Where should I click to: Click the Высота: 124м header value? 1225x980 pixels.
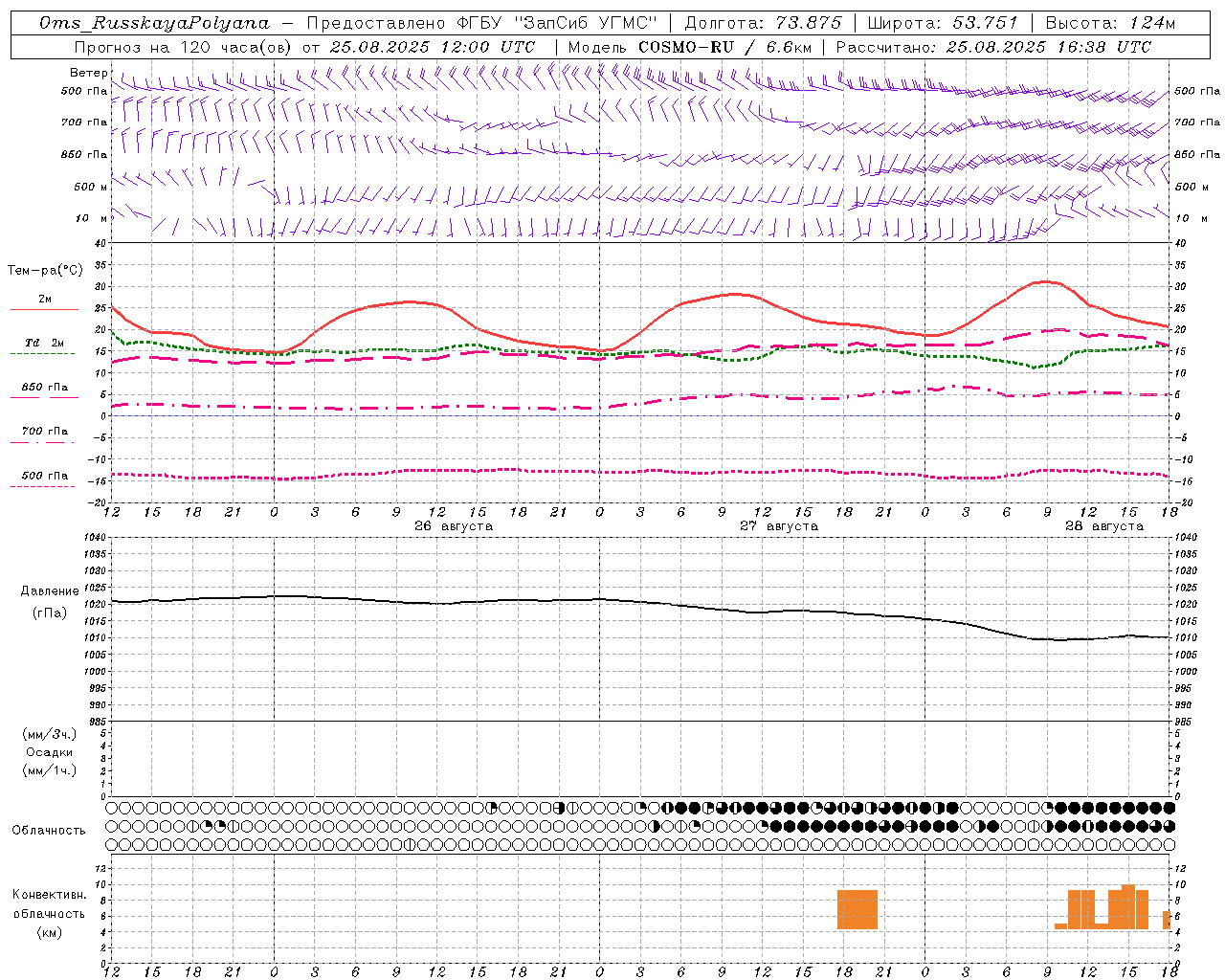tap(1110, 23)
